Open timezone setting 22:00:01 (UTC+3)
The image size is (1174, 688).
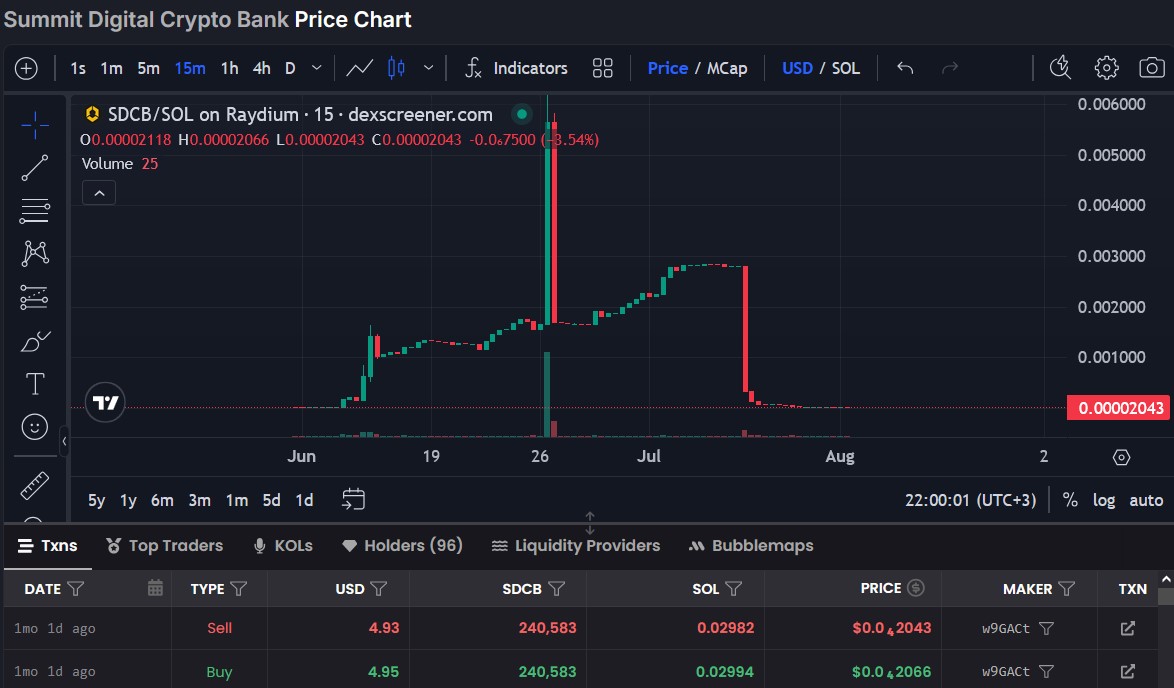click(x=970, y=500)
